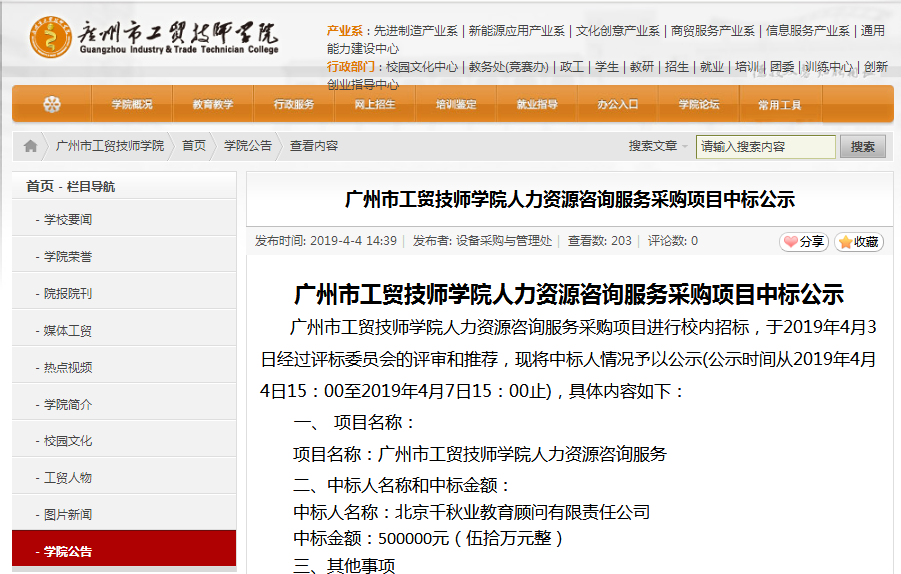Click 中标人名称：北京千秋业教育顾问有限责任公司 line
The width and height of the screenshot is (901, 574).
click(x=472, y=511)
